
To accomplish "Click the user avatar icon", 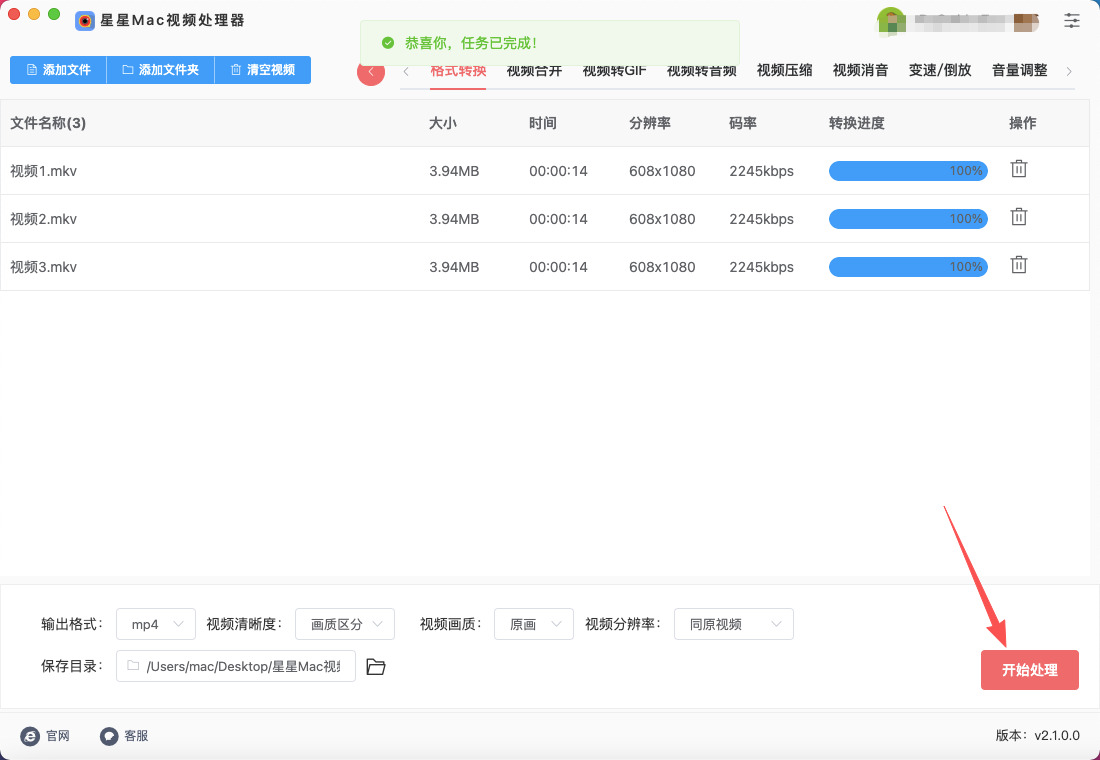I will (x=890, y=20).
